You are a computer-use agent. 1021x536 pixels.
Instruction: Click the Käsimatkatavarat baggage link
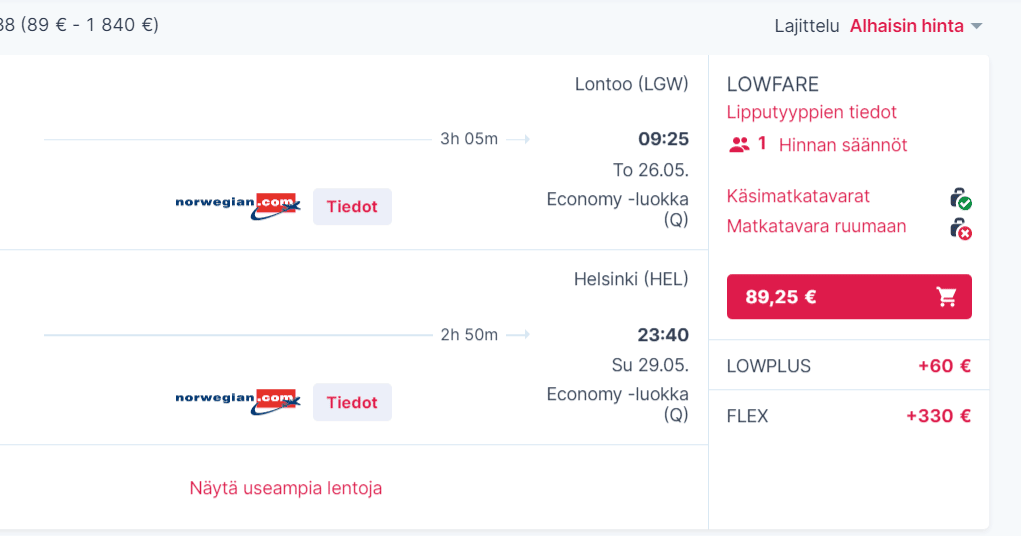798,196
